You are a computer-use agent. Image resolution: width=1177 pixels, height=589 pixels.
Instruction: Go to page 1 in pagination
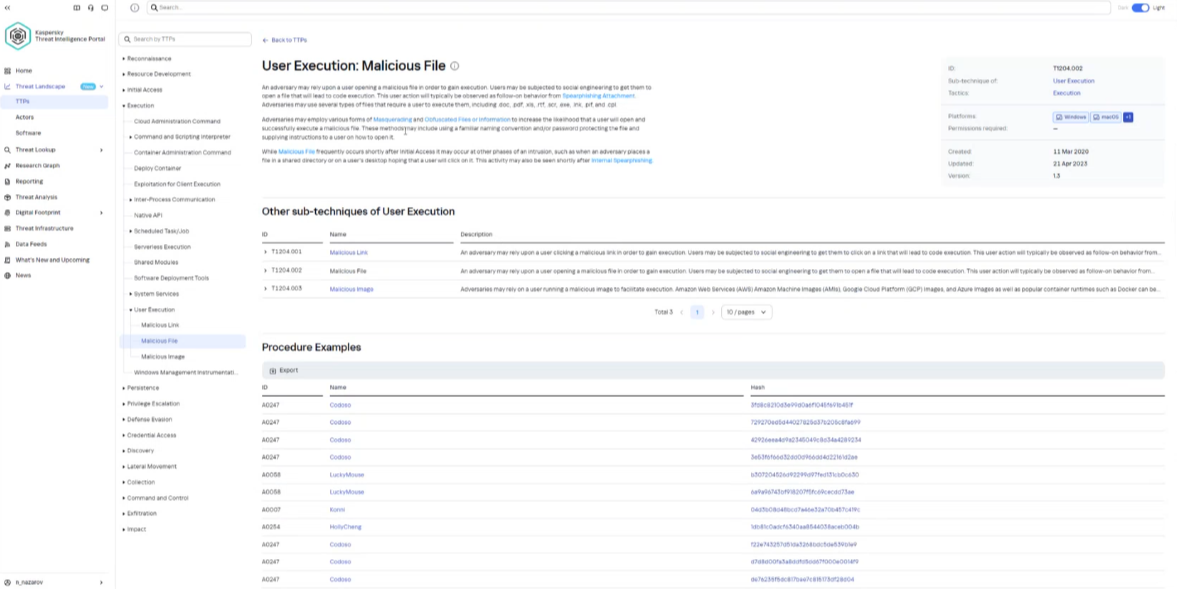pyautogui.click(x=697, y=312)
